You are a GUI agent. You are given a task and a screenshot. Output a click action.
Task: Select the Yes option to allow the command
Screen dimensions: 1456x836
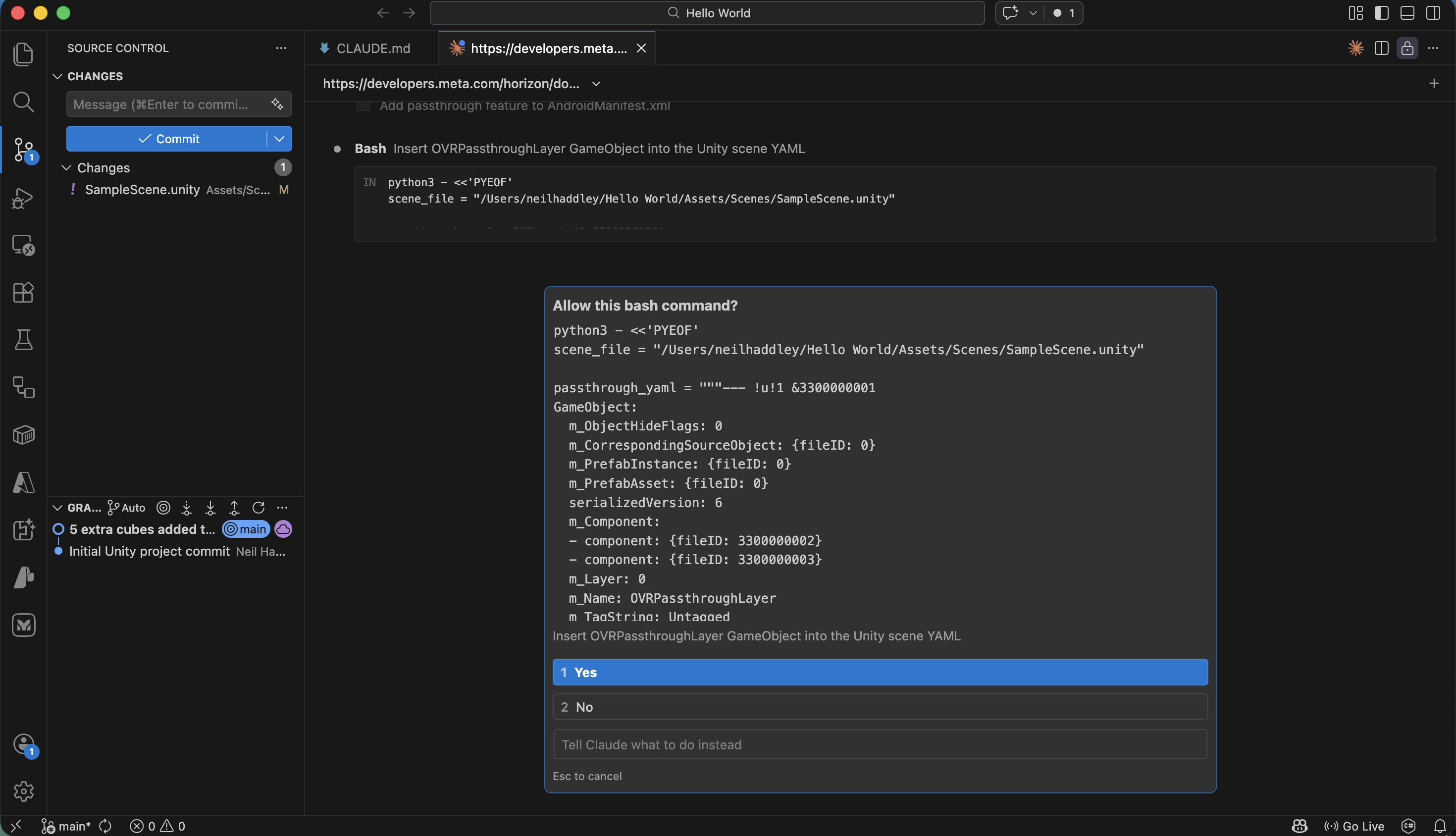pyautogui.click(x=879, y=672)
